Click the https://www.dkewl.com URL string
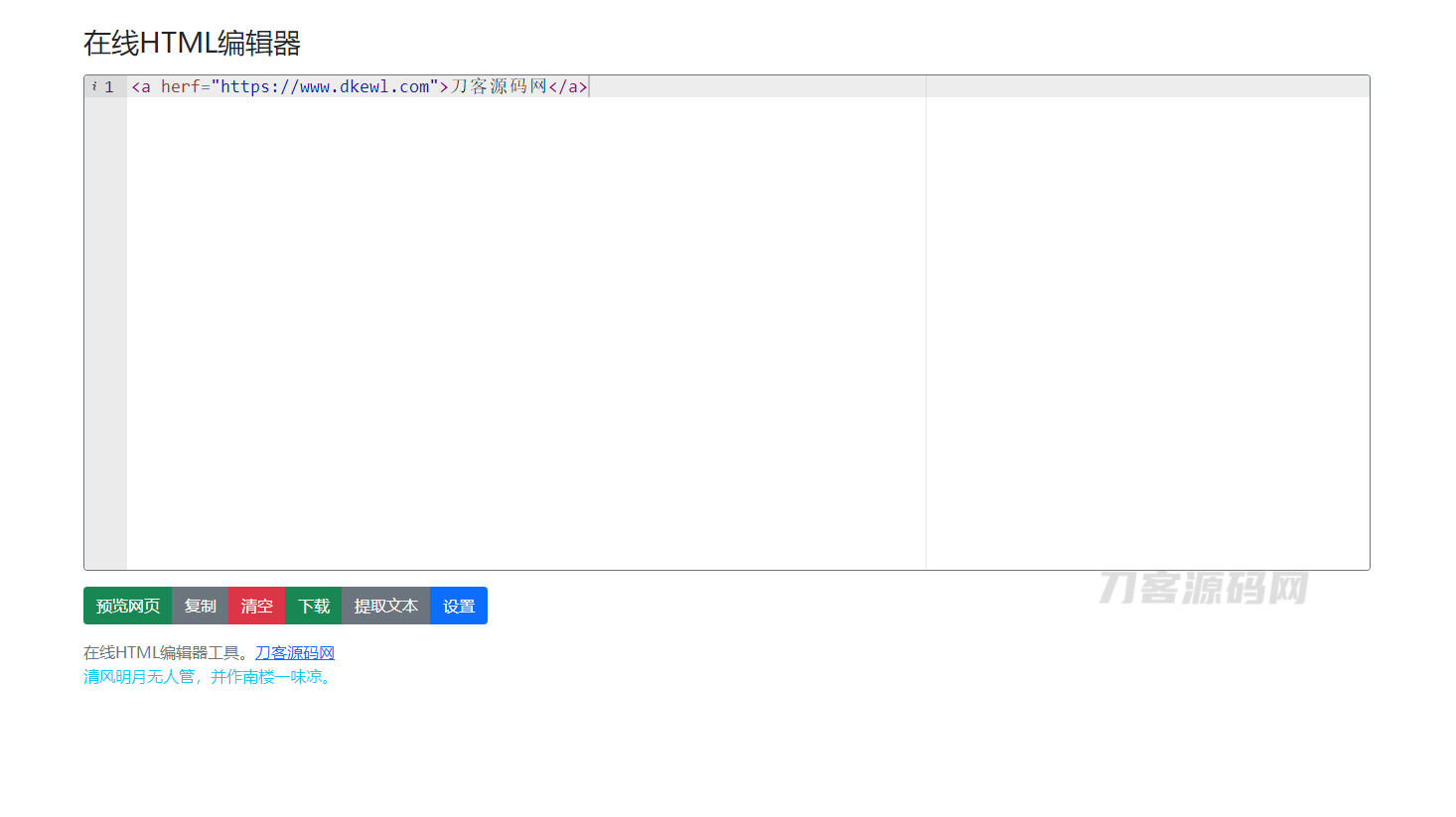Viewport: 1456px width, 817px height. click(x=325, y=87)
